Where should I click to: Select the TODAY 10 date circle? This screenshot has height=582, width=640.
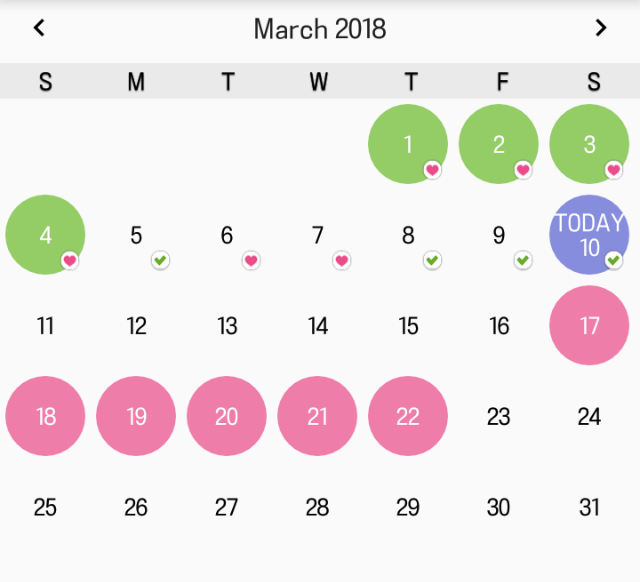[x=589, y=234]
